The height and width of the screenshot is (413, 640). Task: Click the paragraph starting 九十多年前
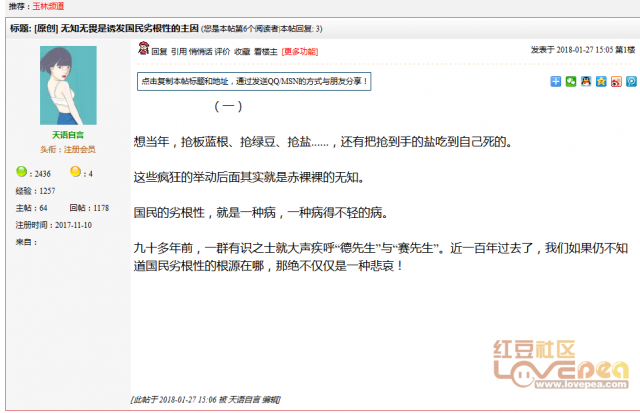[381, 257]
